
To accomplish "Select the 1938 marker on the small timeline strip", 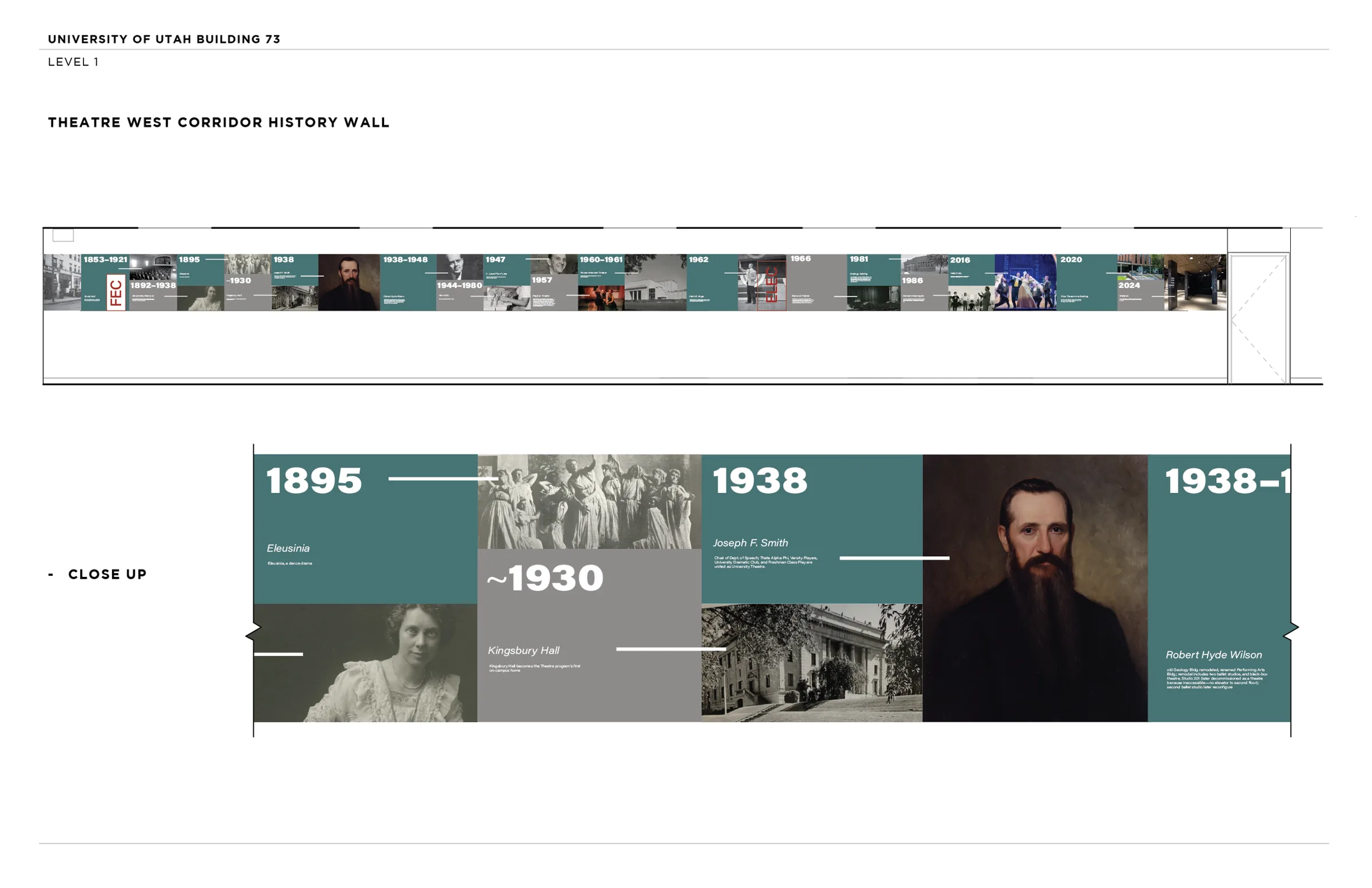I will pyautogui.click(x=284, y=260).
